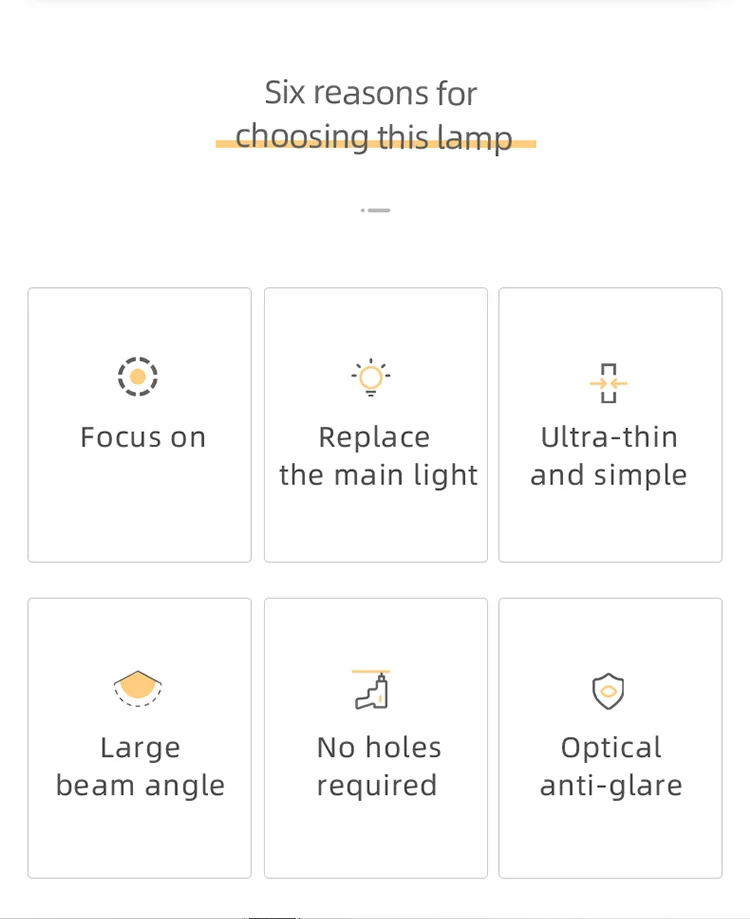Screen dimensions: 750x919
Task: Click the drill no-holes icon
Action: pyautogui.click(x=371, y=690)
